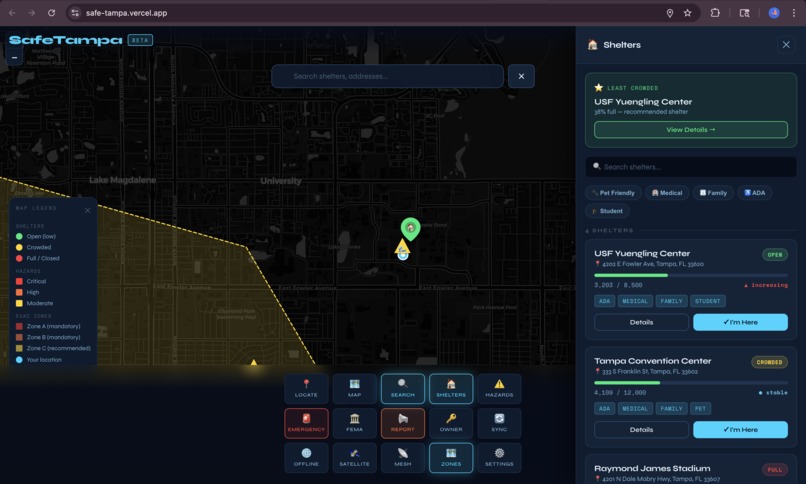Screen dimensions: 806x484
Task: Click the BETA badge
Action: coord(140,40)
